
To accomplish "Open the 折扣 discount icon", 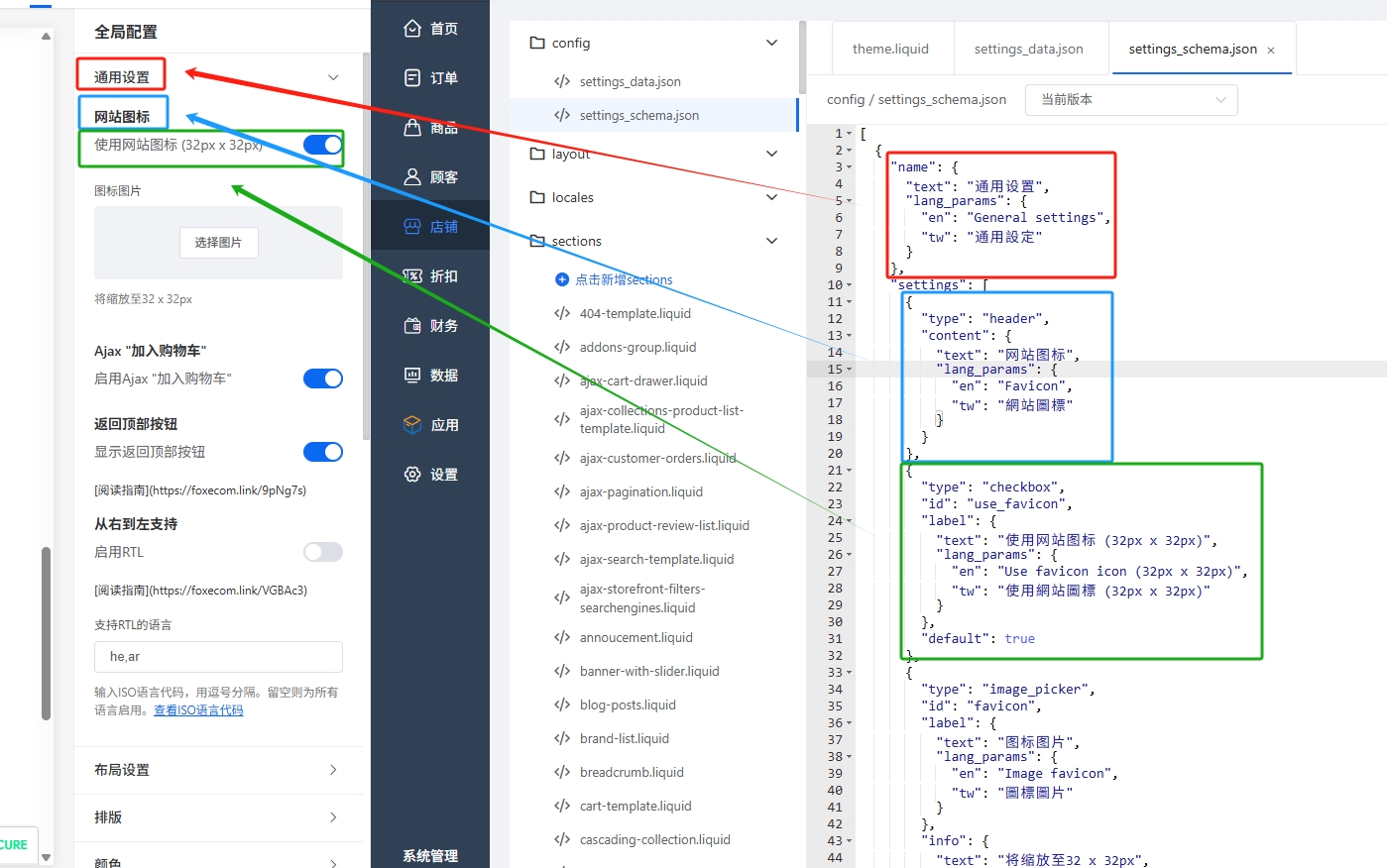I will pos(412,276).
